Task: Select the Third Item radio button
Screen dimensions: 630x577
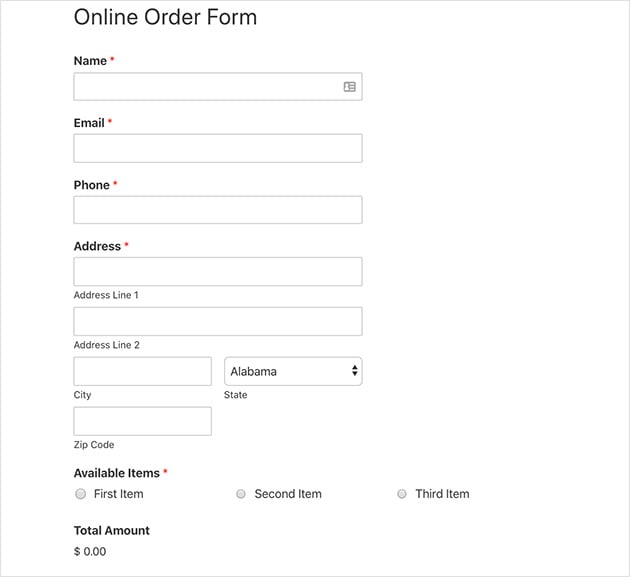Action: [402, 493]
